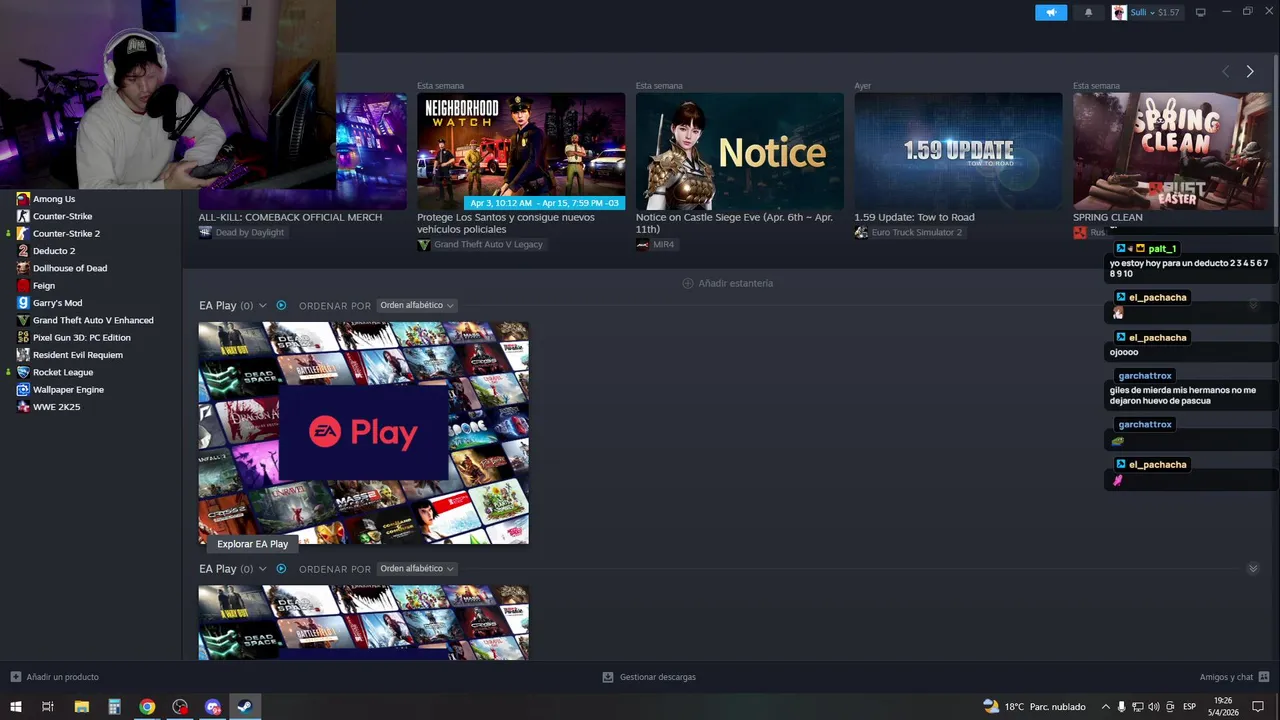
Task: Toggle ready-to-play filter on upper EA Play shelf
Action: point(281,305)
